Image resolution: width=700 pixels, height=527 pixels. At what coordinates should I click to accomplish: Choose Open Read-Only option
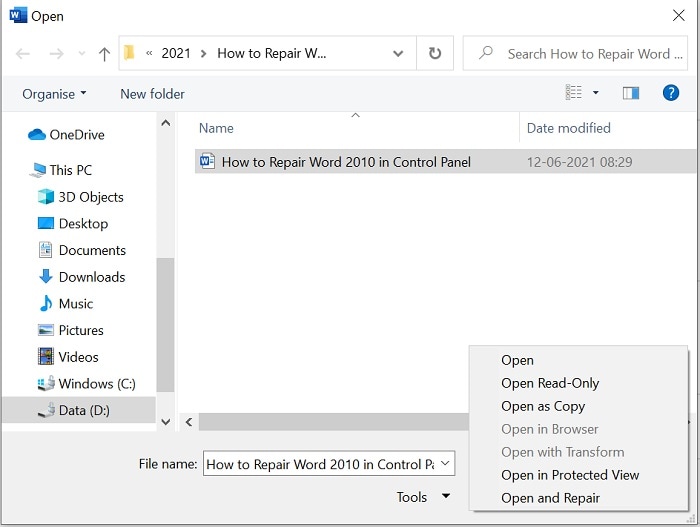click(550, 383)
